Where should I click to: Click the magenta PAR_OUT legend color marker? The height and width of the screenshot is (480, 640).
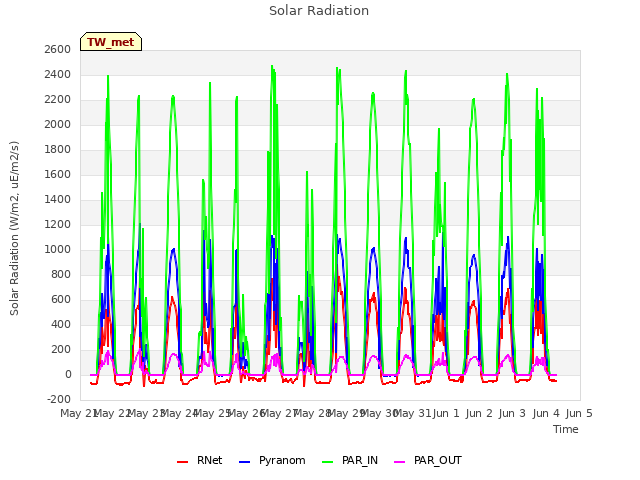(400, 462)
